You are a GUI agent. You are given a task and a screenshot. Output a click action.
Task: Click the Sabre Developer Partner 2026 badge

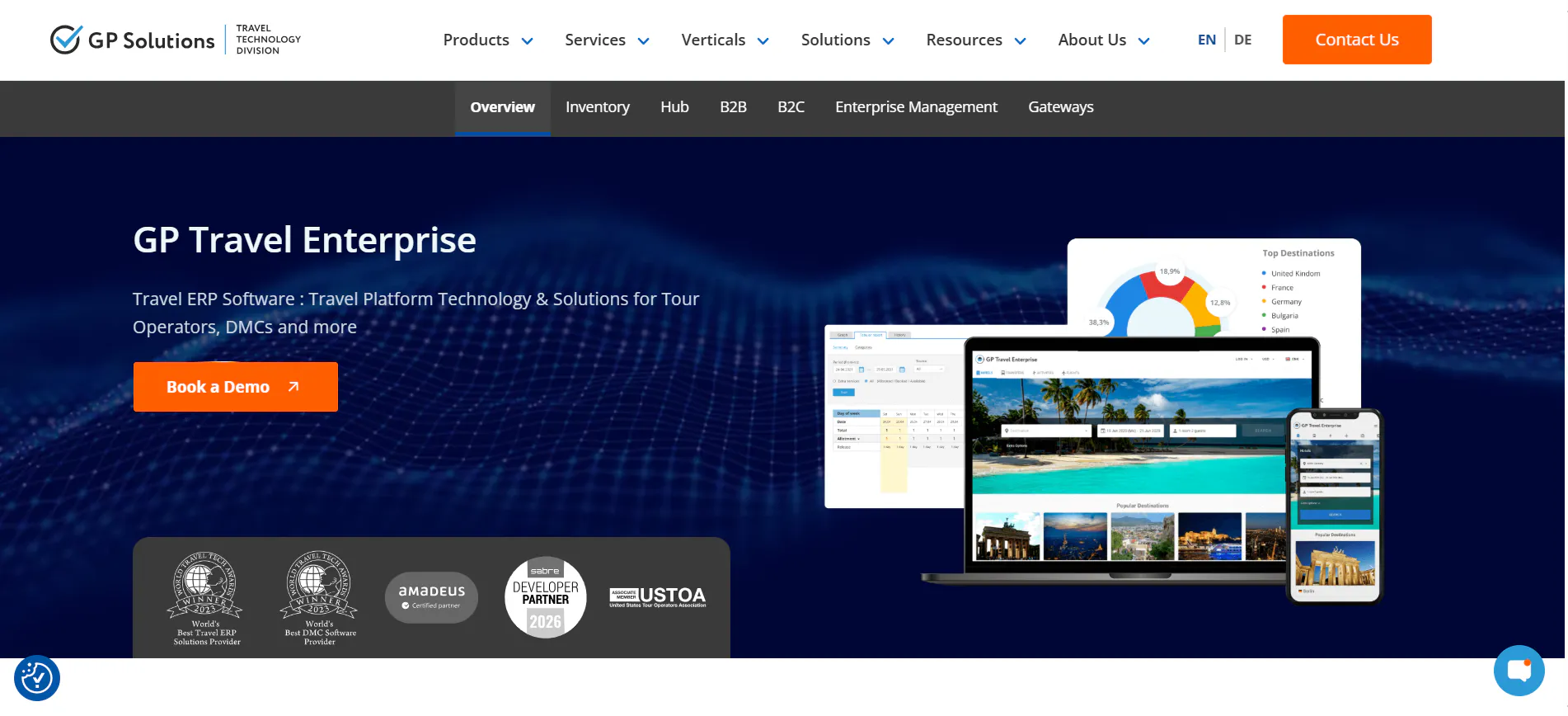(546, 597)
